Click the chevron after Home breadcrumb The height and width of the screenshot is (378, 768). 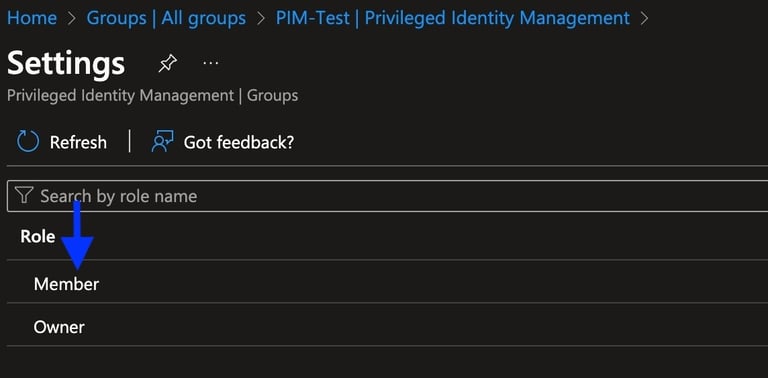tap(72, 19)
